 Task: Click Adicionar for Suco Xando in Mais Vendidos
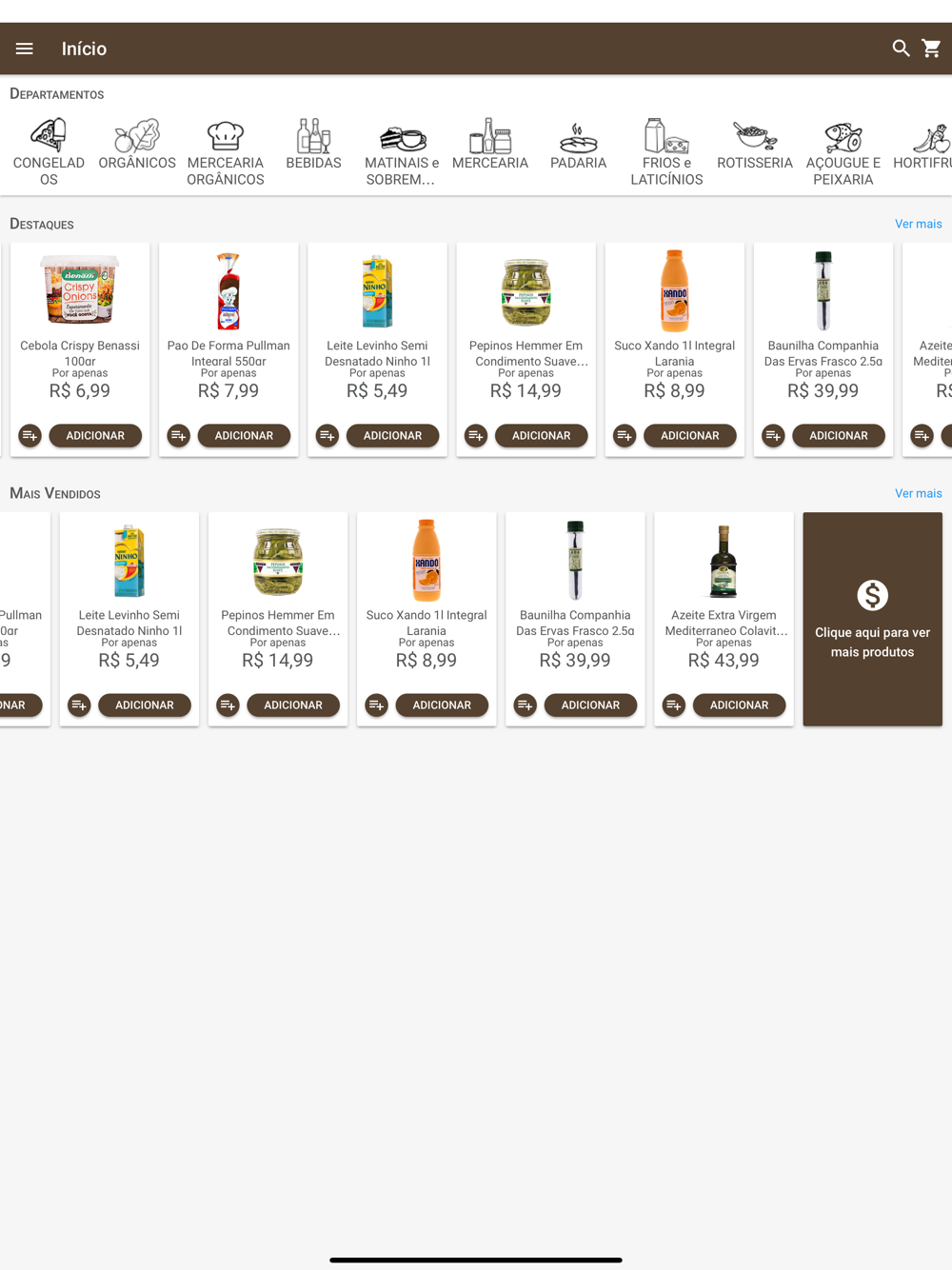pos(442,705)
